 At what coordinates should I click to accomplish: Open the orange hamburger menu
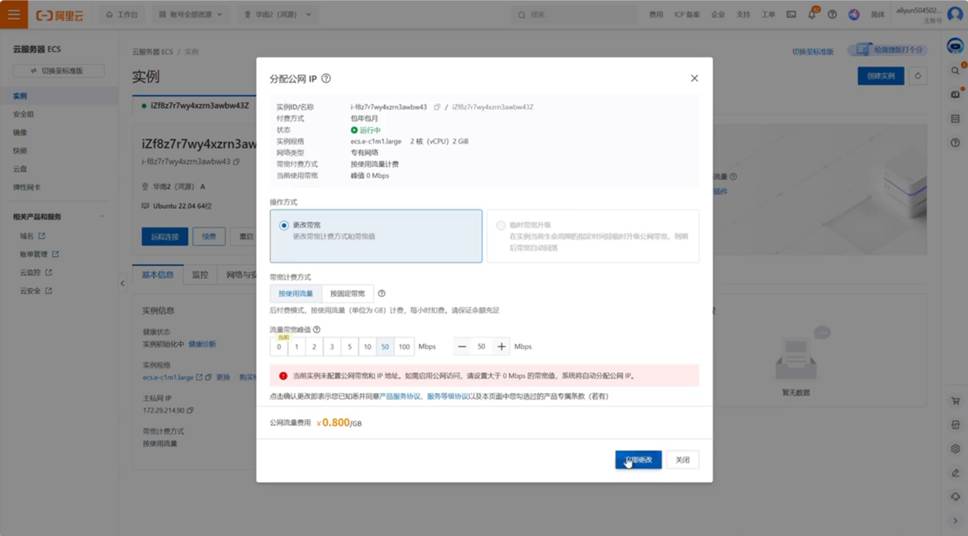click(14, 15)
